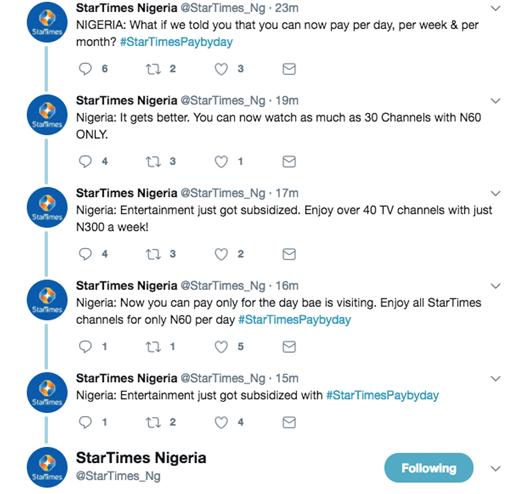532x494 pixels.
Task: Open the chevron menu beside Following button
Action: (496, 469)
